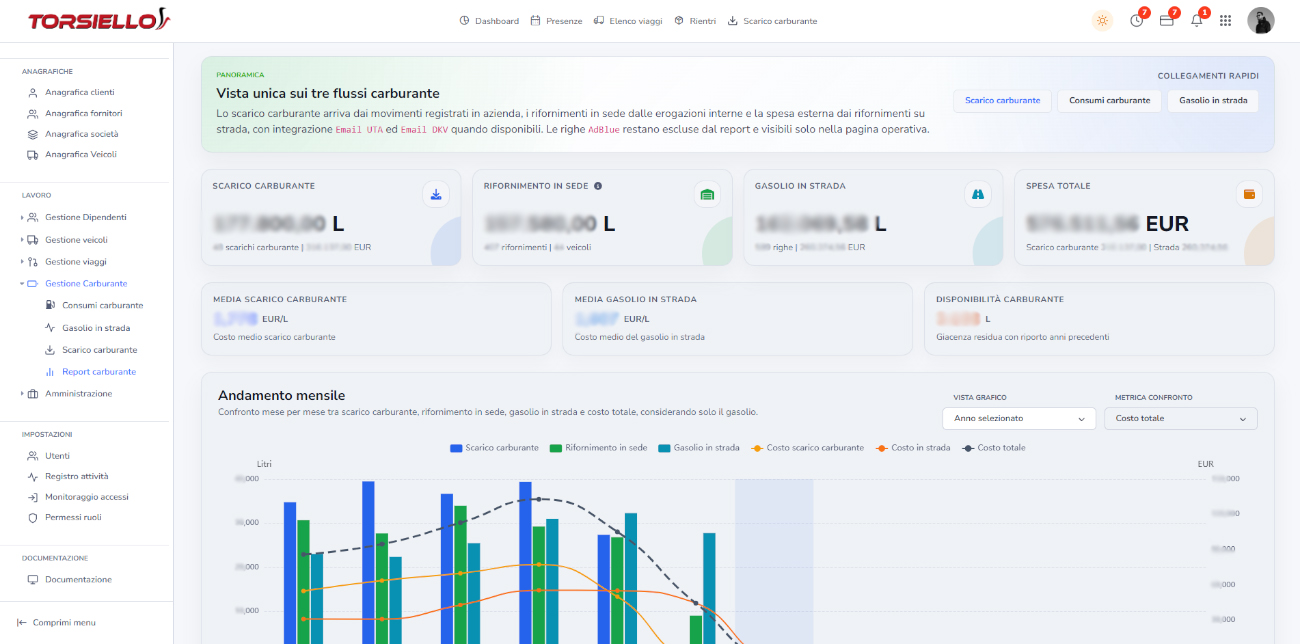Toggle the sun light/dark theme icon
This screenshot has width=1300, height=644.
pos(1102,20)
